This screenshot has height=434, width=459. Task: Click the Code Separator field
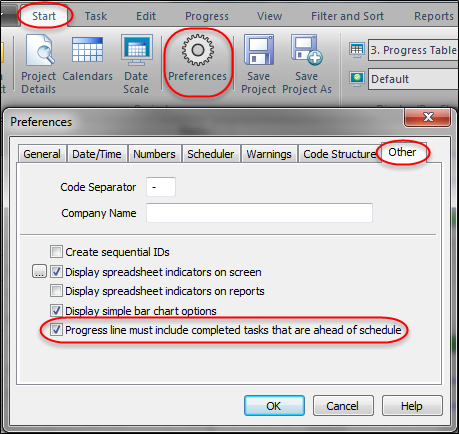pos(161,187)
